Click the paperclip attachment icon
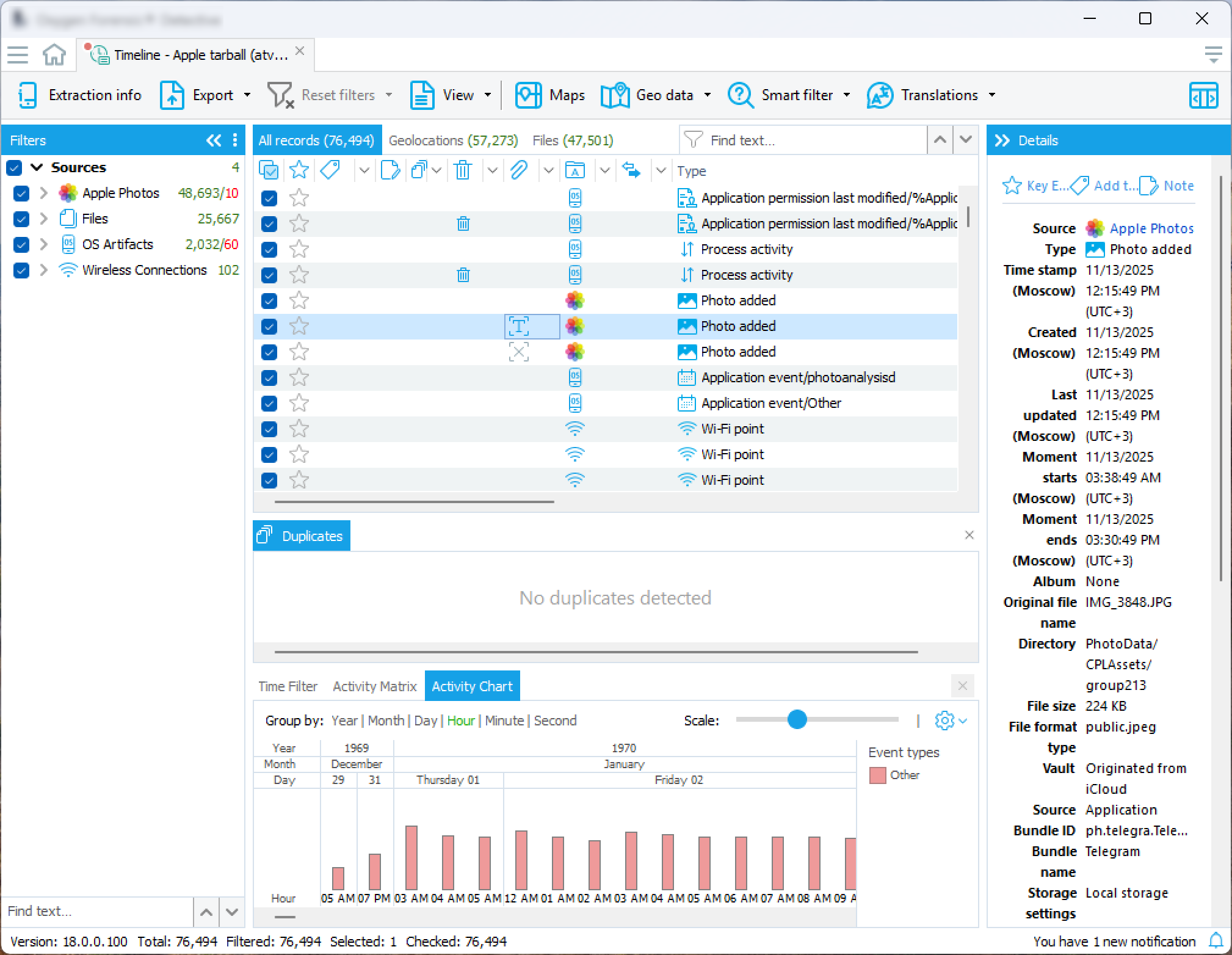Viewport: 1232px width, 955px height. tap(519, 171)
